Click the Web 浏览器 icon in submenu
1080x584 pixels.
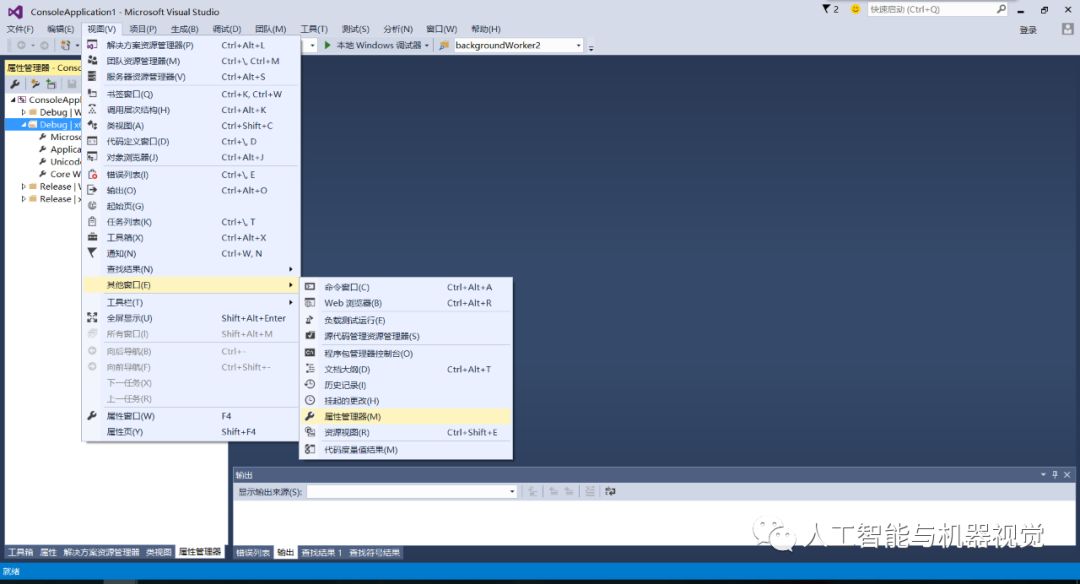point(310,303)
